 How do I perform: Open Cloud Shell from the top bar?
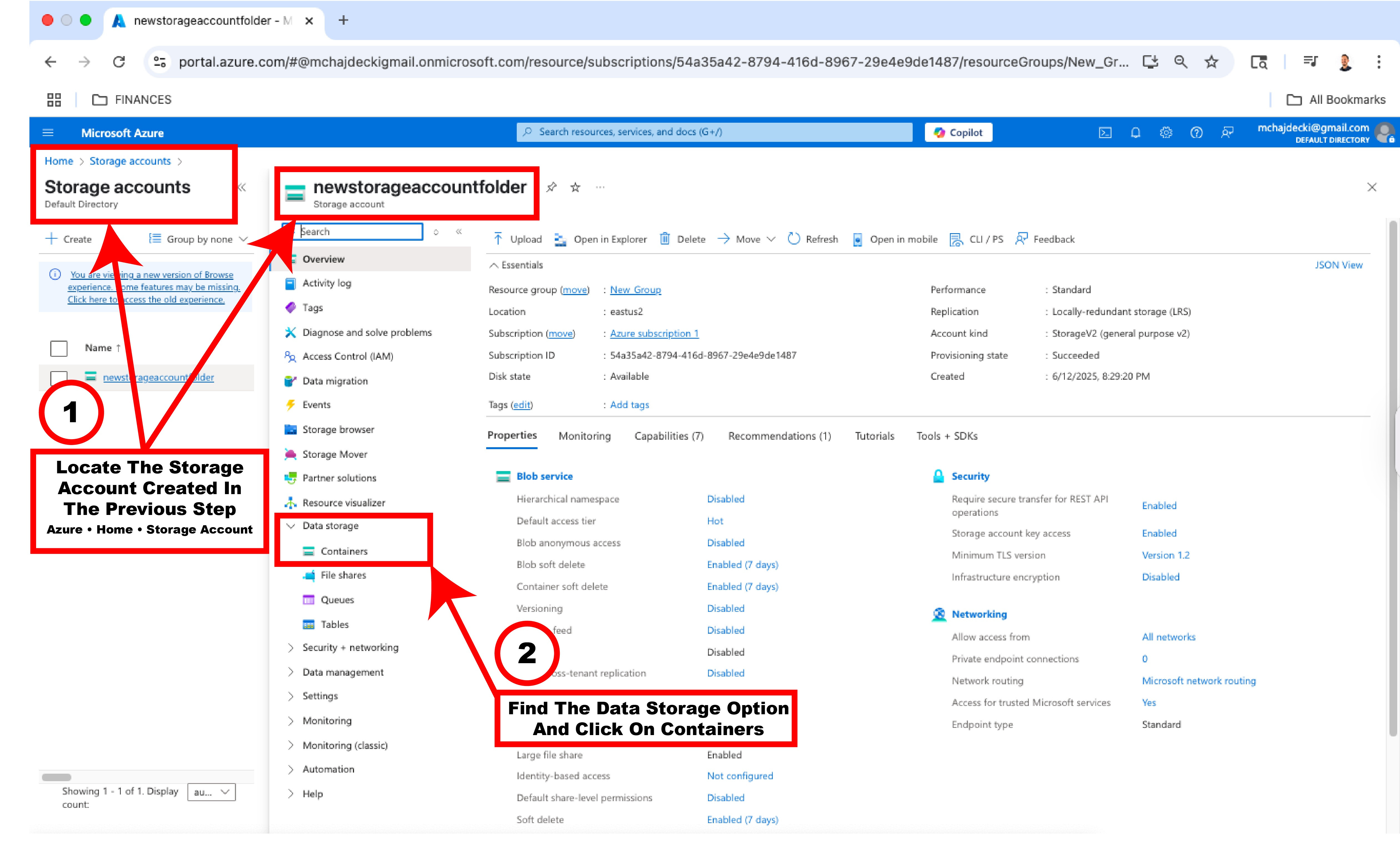click(1105, 132)
